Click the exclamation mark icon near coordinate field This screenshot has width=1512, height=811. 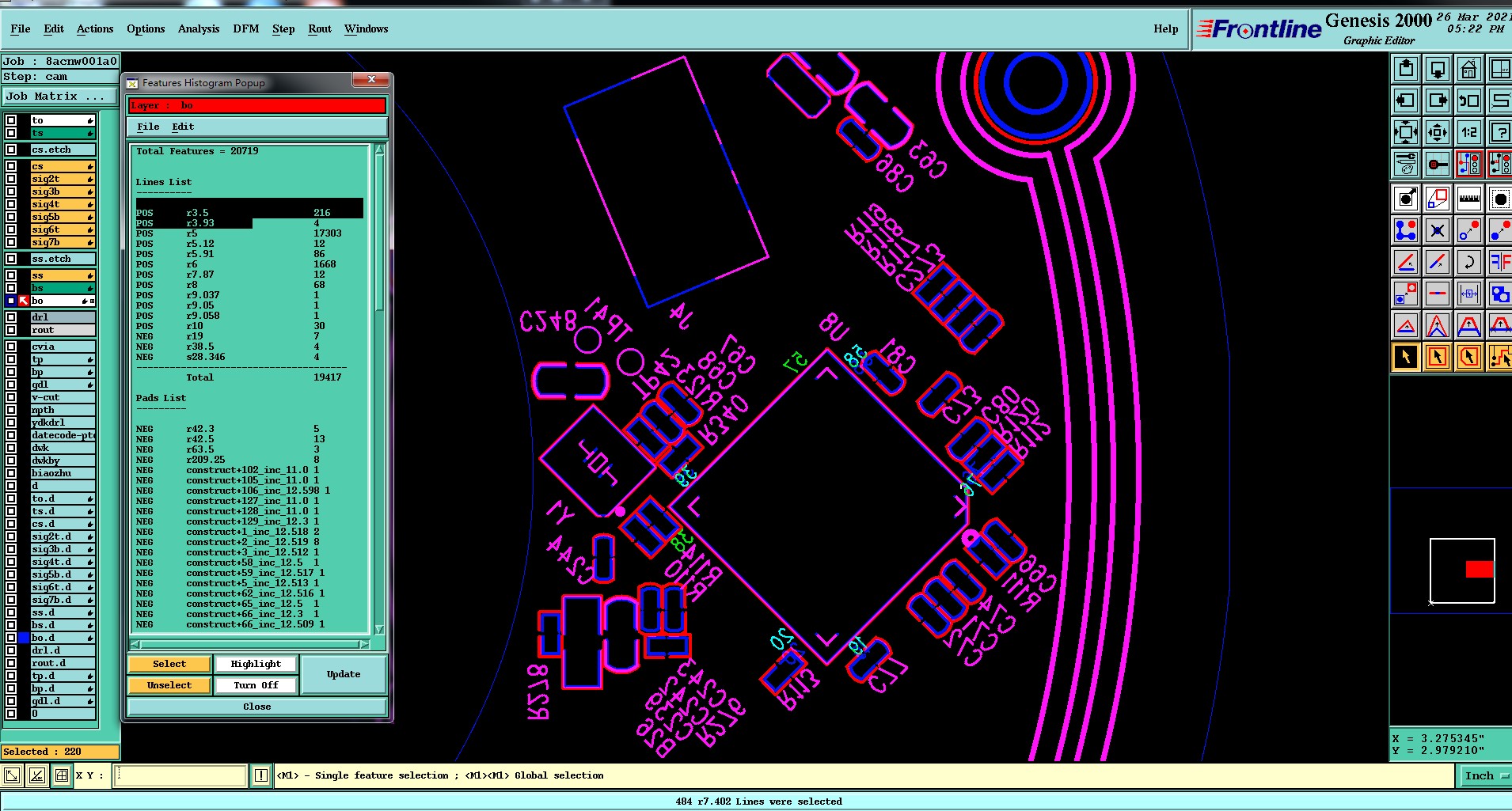tap(261, 775)
